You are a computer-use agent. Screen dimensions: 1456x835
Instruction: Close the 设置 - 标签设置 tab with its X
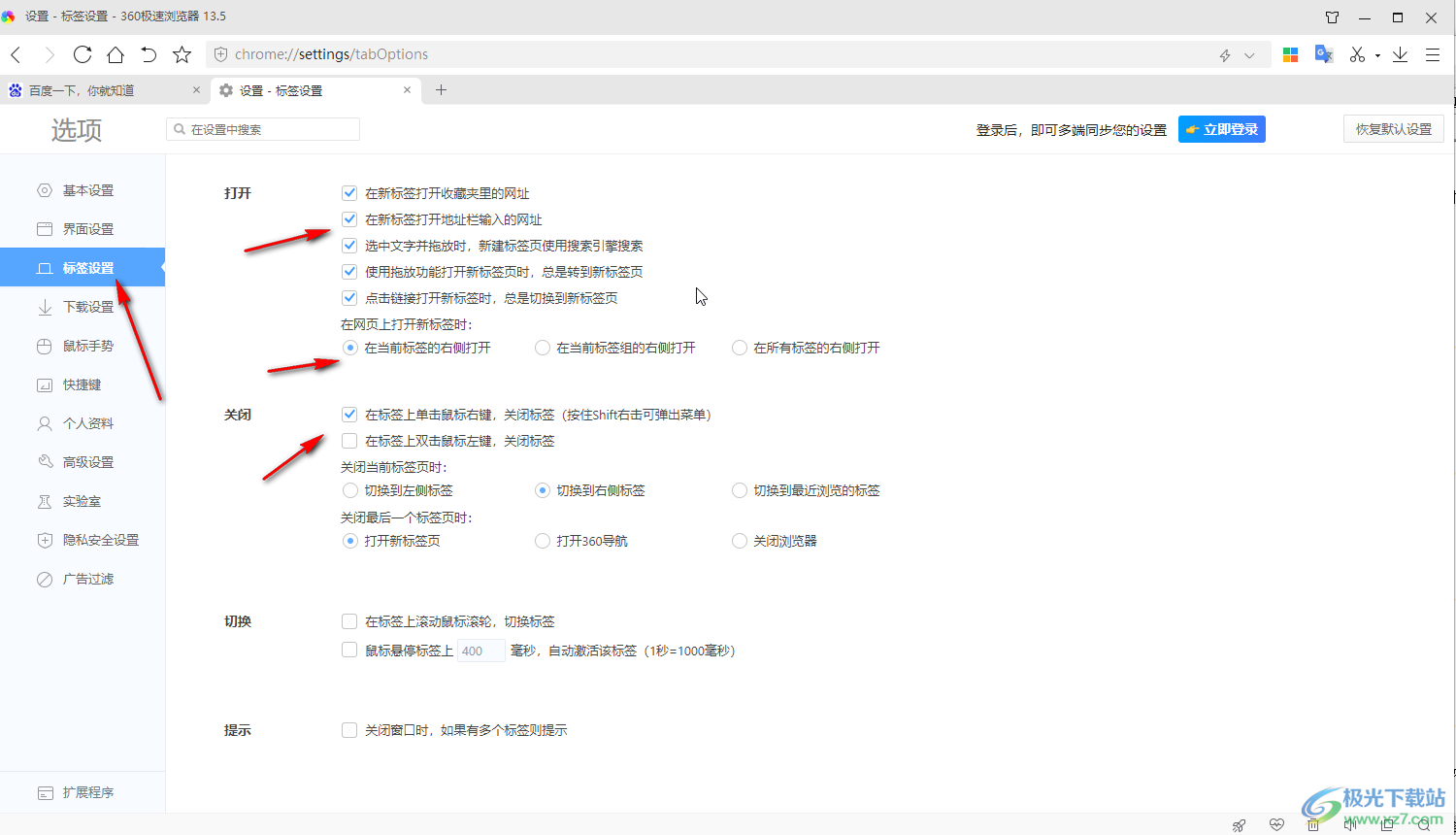[x=407, y=90]
